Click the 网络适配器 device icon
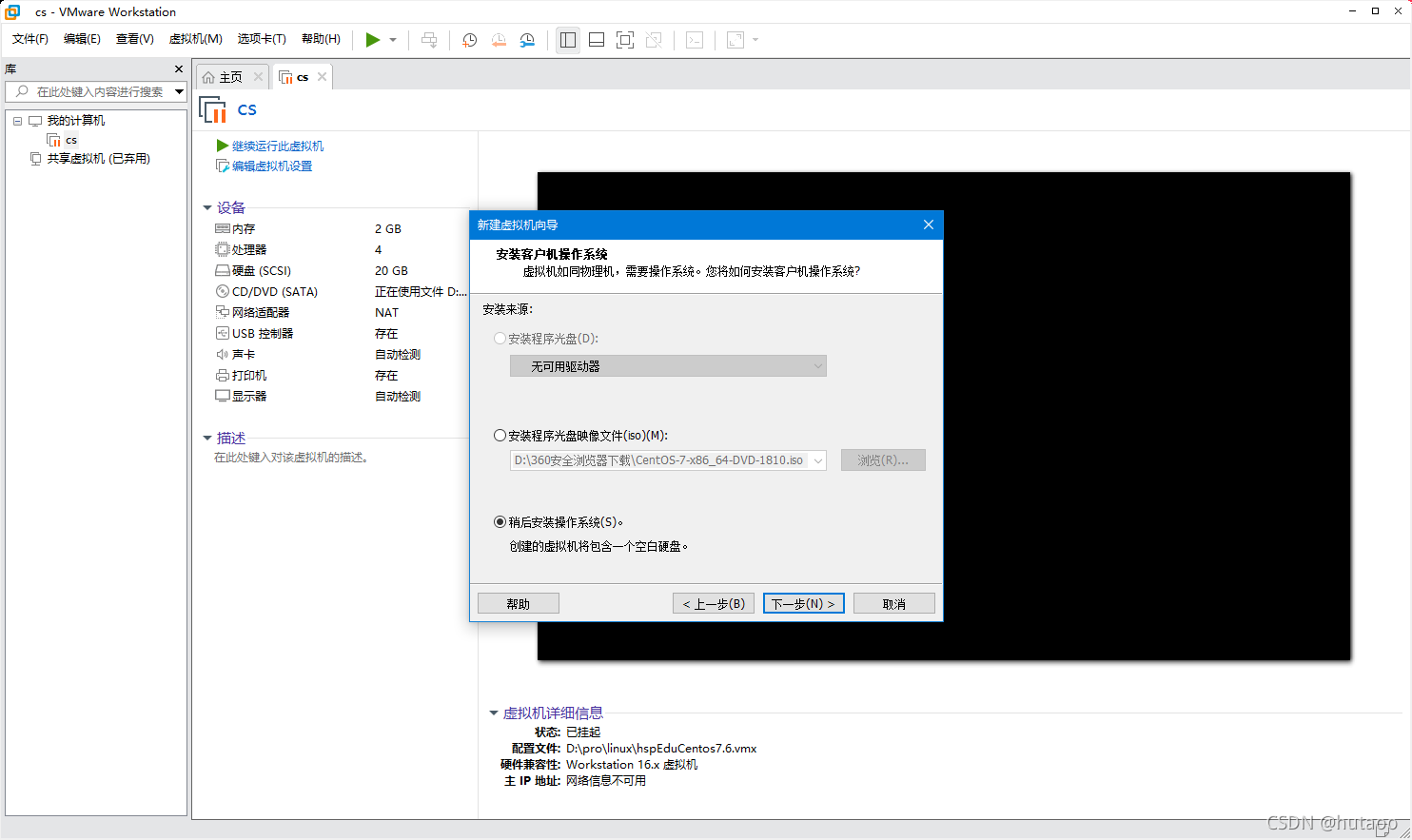Viewport: 1412px width, 840px height. [223, 312]
